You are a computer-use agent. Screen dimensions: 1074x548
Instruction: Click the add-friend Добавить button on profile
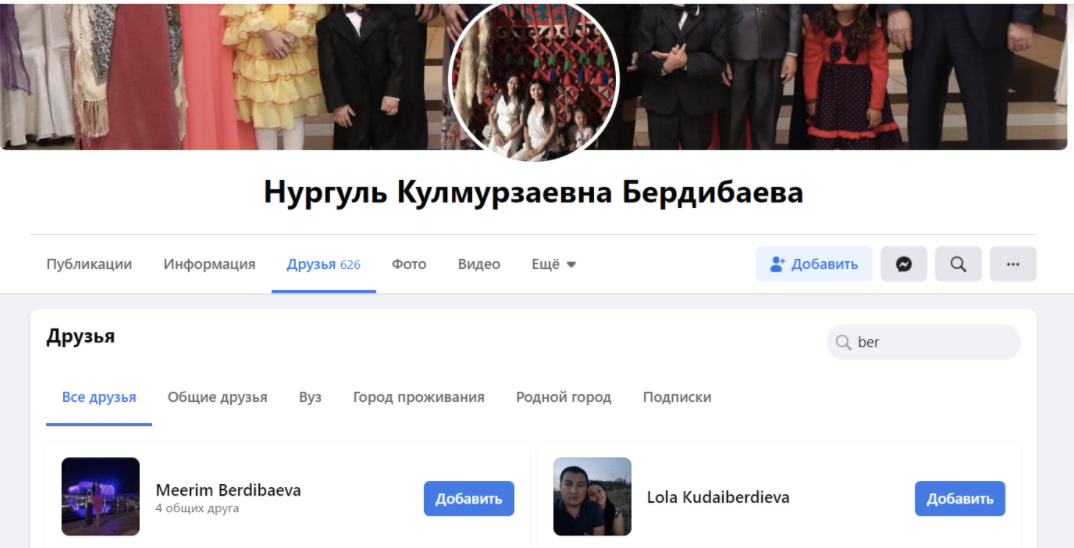[x=814, y=264]
